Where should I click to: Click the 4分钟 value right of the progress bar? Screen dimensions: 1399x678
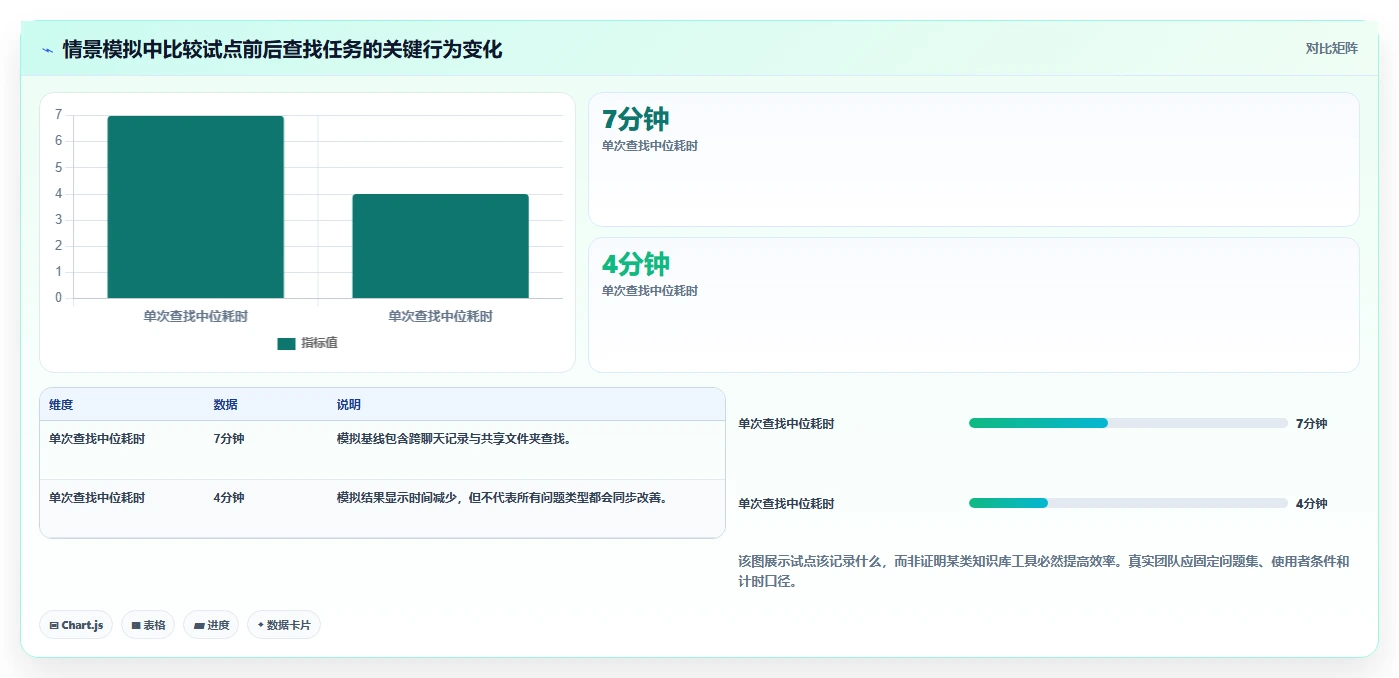[1312, 504]
